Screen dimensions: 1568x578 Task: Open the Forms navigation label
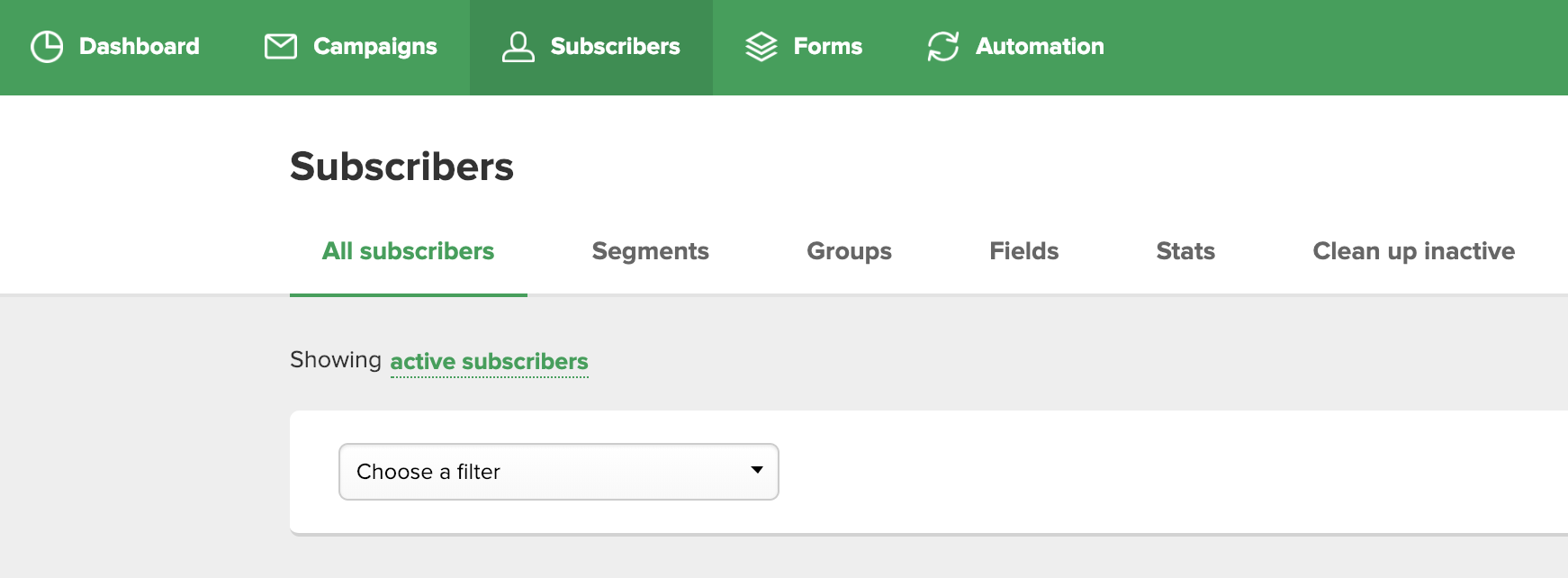coord(828,47)
